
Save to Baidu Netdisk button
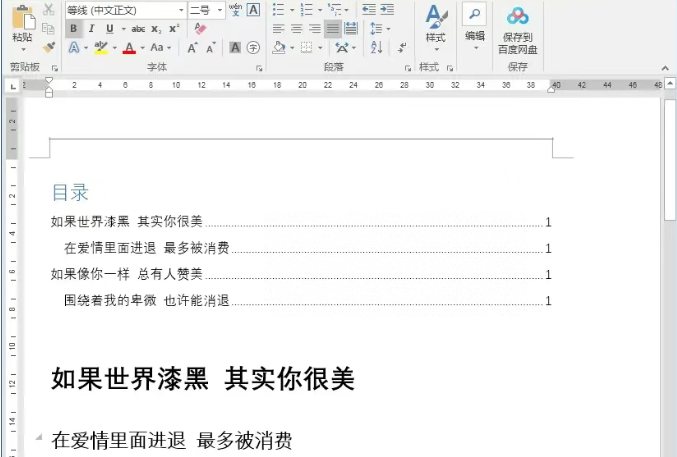pos(517,31)
